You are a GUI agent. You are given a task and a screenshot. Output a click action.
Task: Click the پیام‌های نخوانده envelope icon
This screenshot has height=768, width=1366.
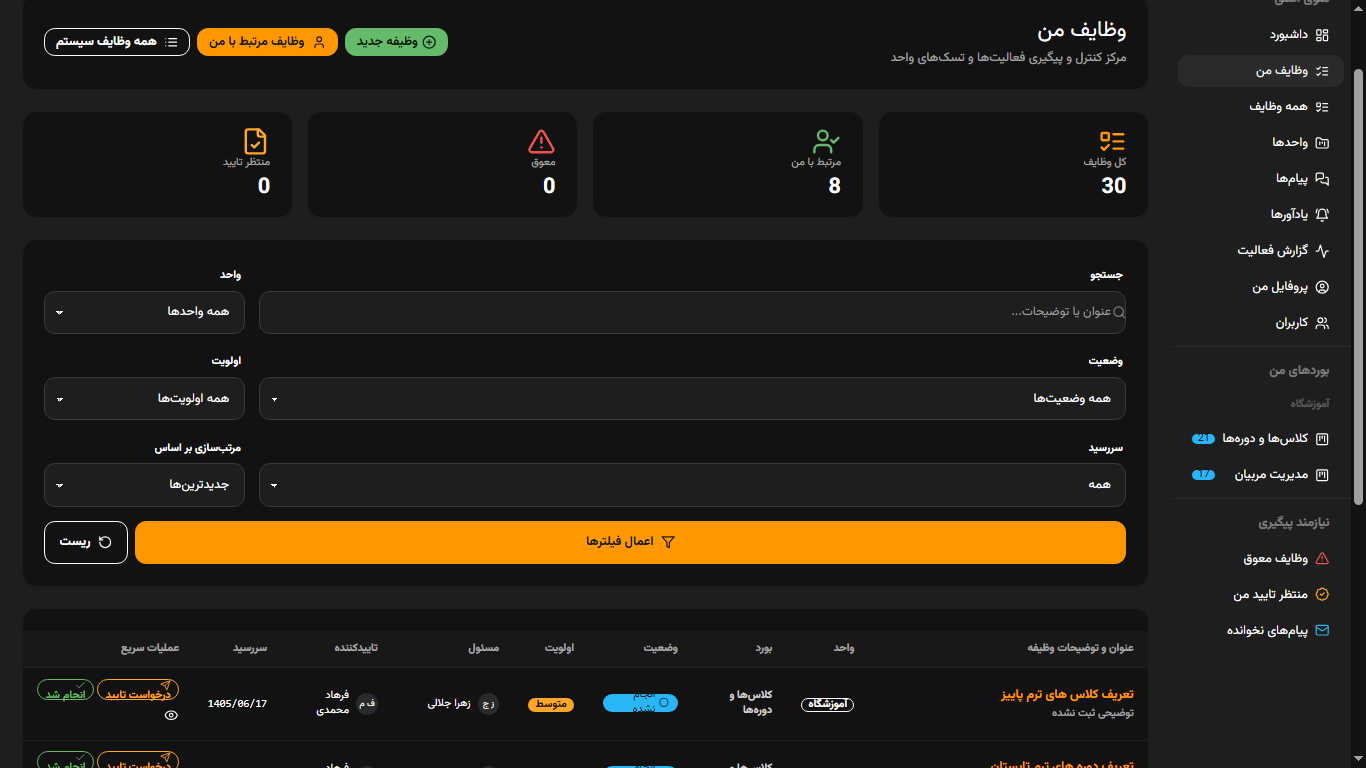(x=1322, y=631)
